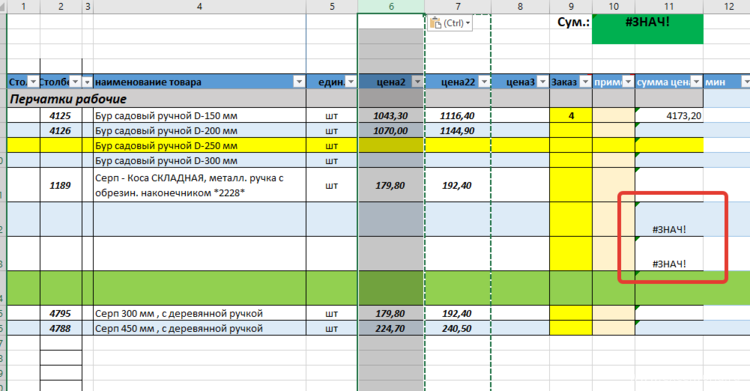Select cell Серп 450 мм с деревянной ручкой
750x391 pixels.
199,328
